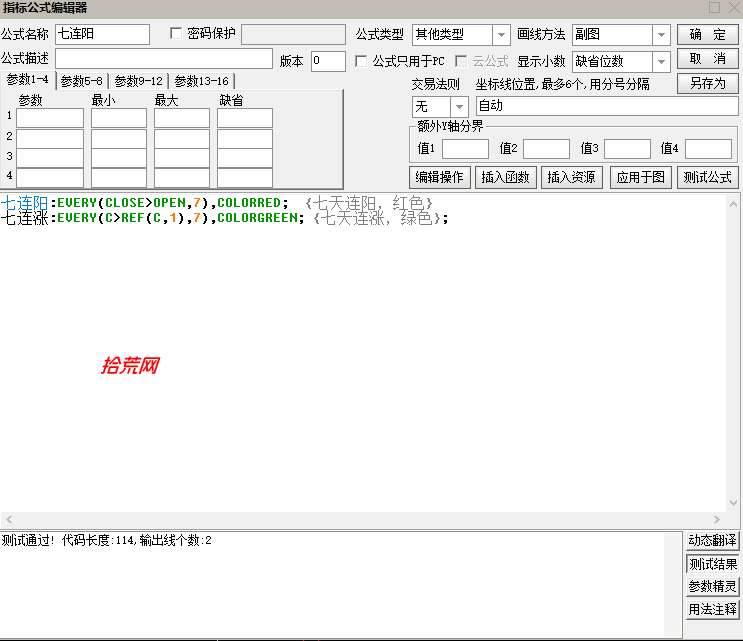Open the 用法注释 usage notes
The height and width of the screenshot is (641, 743).
tap(712, 609)
